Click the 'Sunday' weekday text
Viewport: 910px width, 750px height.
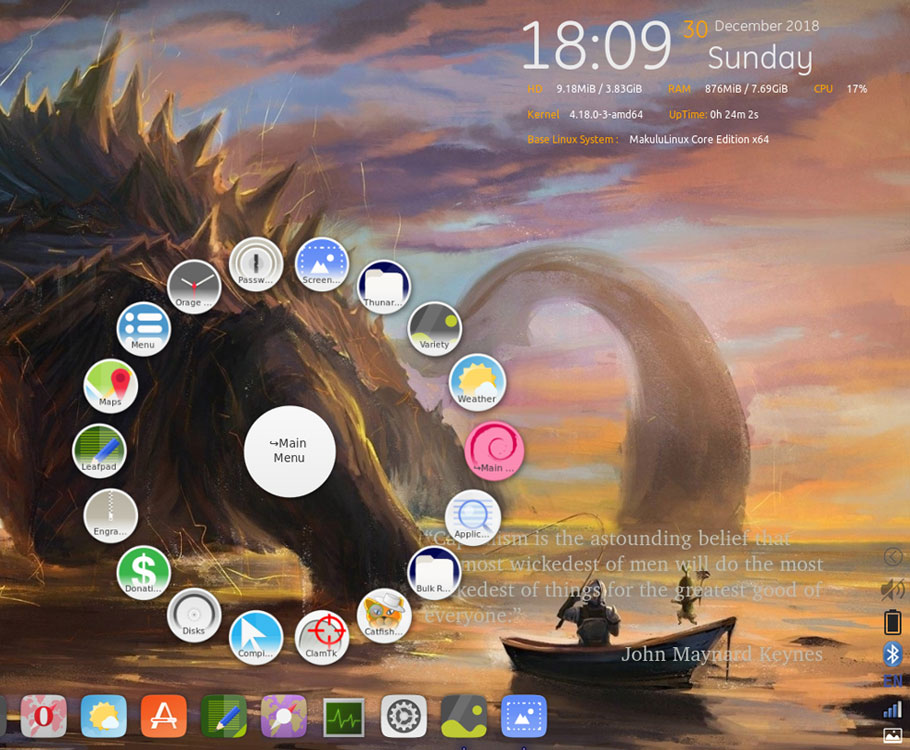760,59
